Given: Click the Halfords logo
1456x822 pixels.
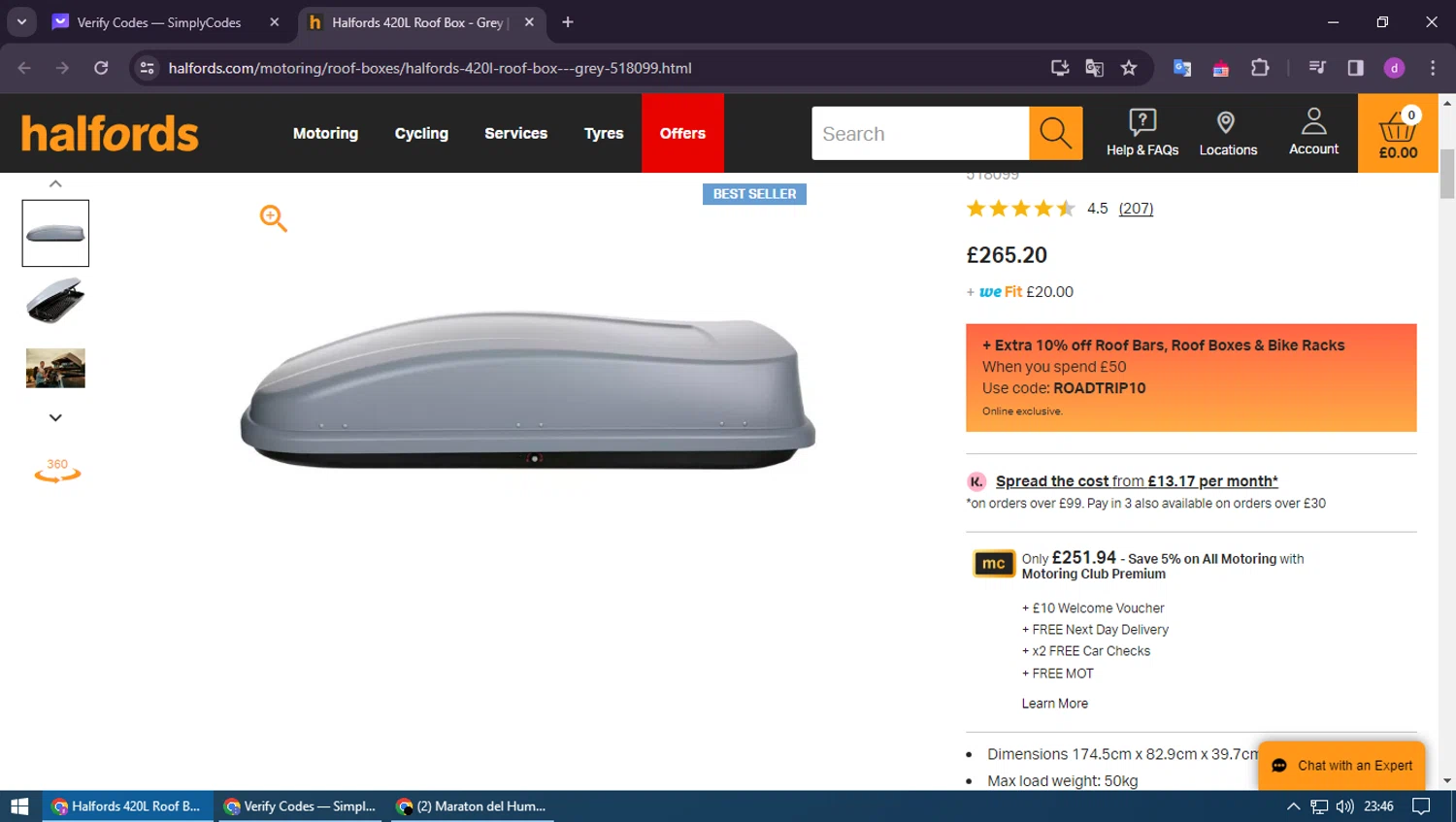Looking at the screenshot, I should 110,134.
